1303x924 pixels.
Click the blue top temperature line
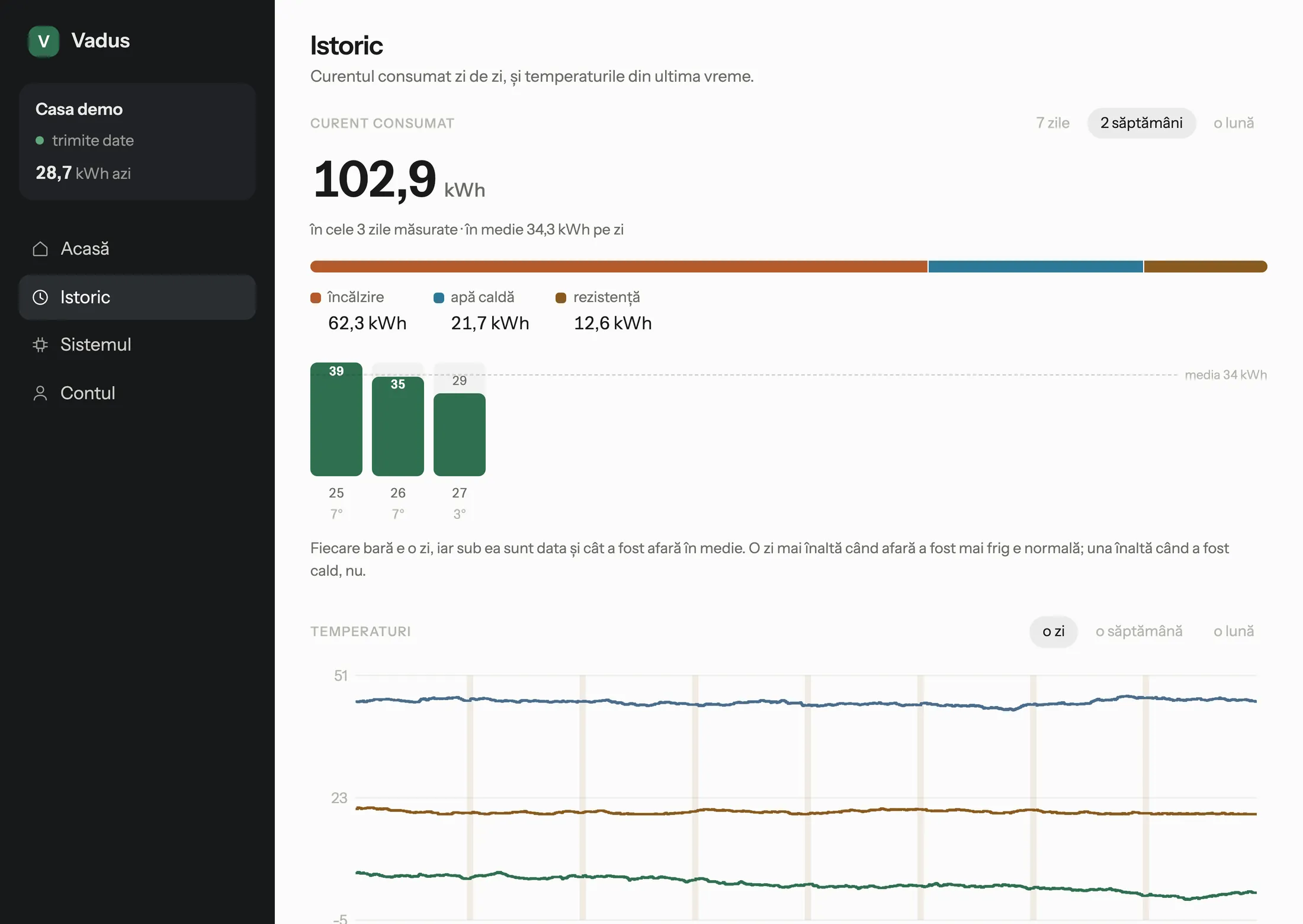[805, 703]
